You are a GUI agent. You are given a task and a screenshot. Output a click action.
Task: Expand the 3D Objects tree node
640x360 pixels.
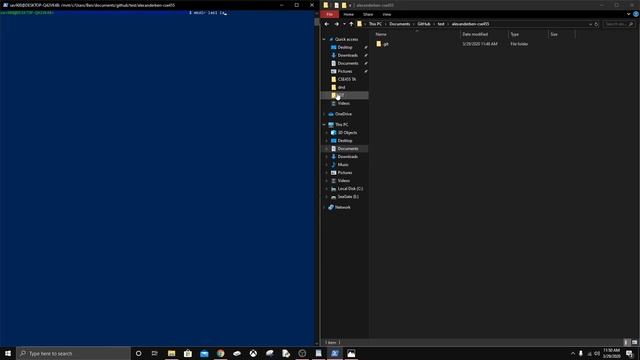[327, 133]
